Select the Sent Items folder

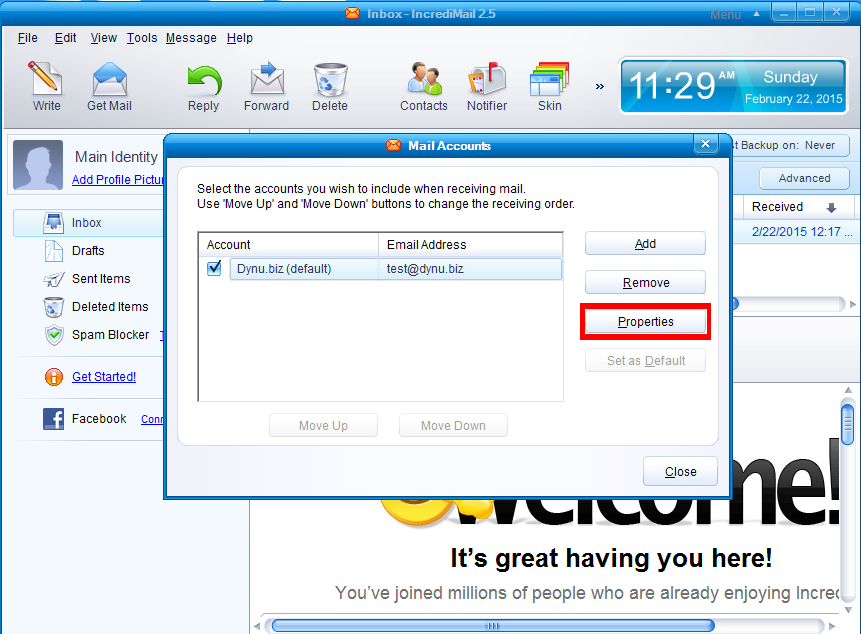(x=88, y=279)
